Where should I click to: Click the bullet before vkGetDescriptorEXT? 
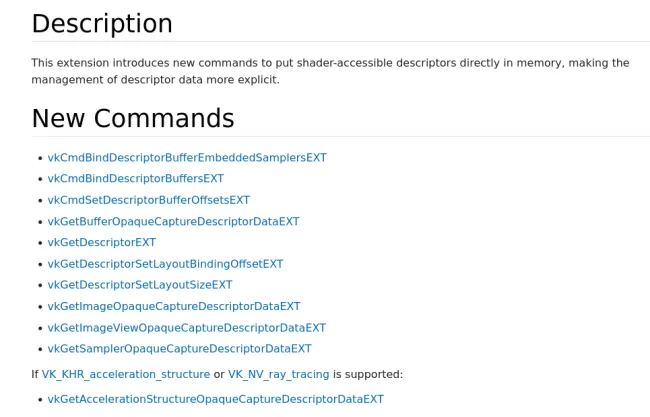point(40,243)
